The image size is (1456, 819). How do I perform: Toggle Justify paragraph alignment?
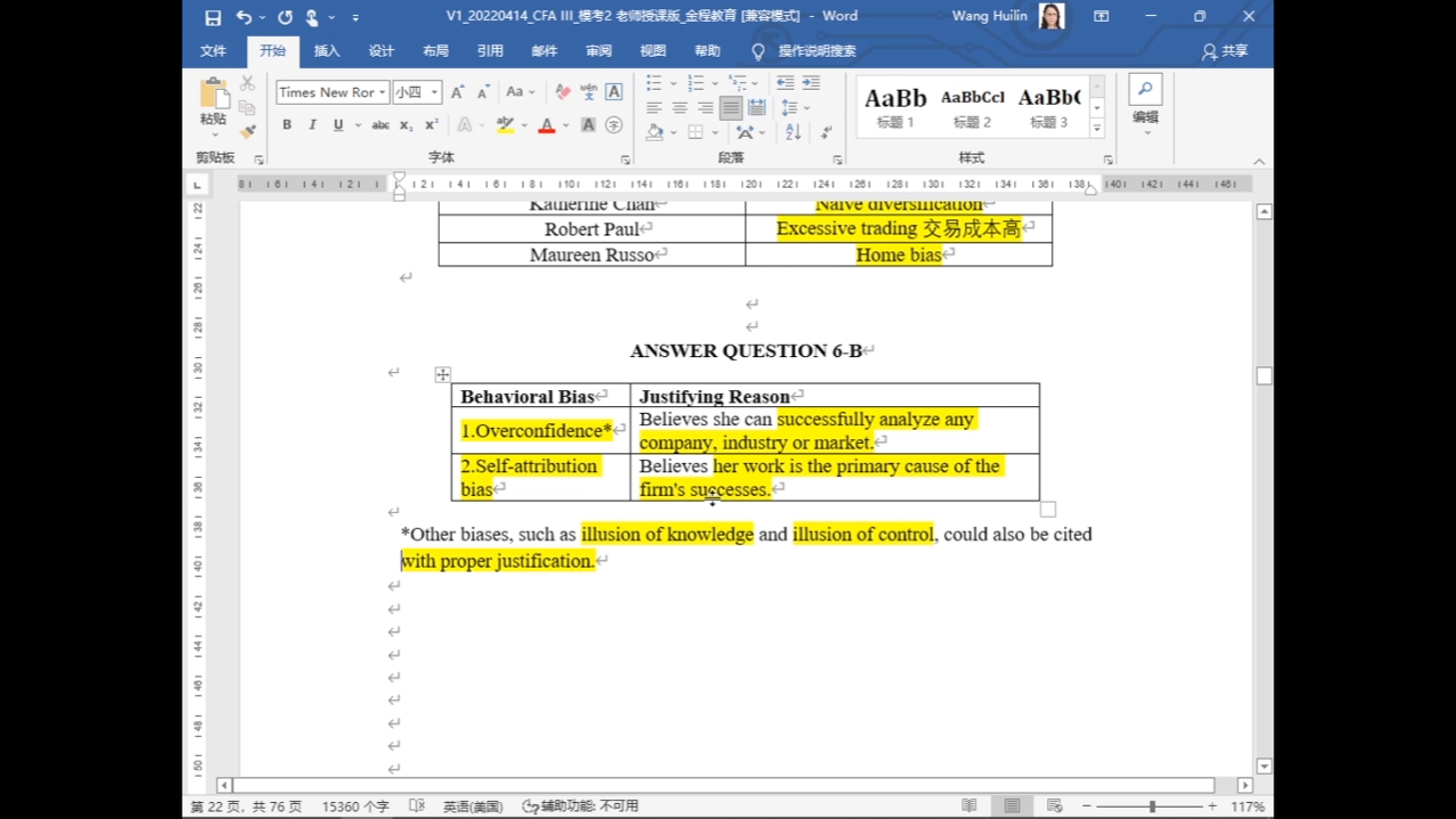(x=731, y=108)
